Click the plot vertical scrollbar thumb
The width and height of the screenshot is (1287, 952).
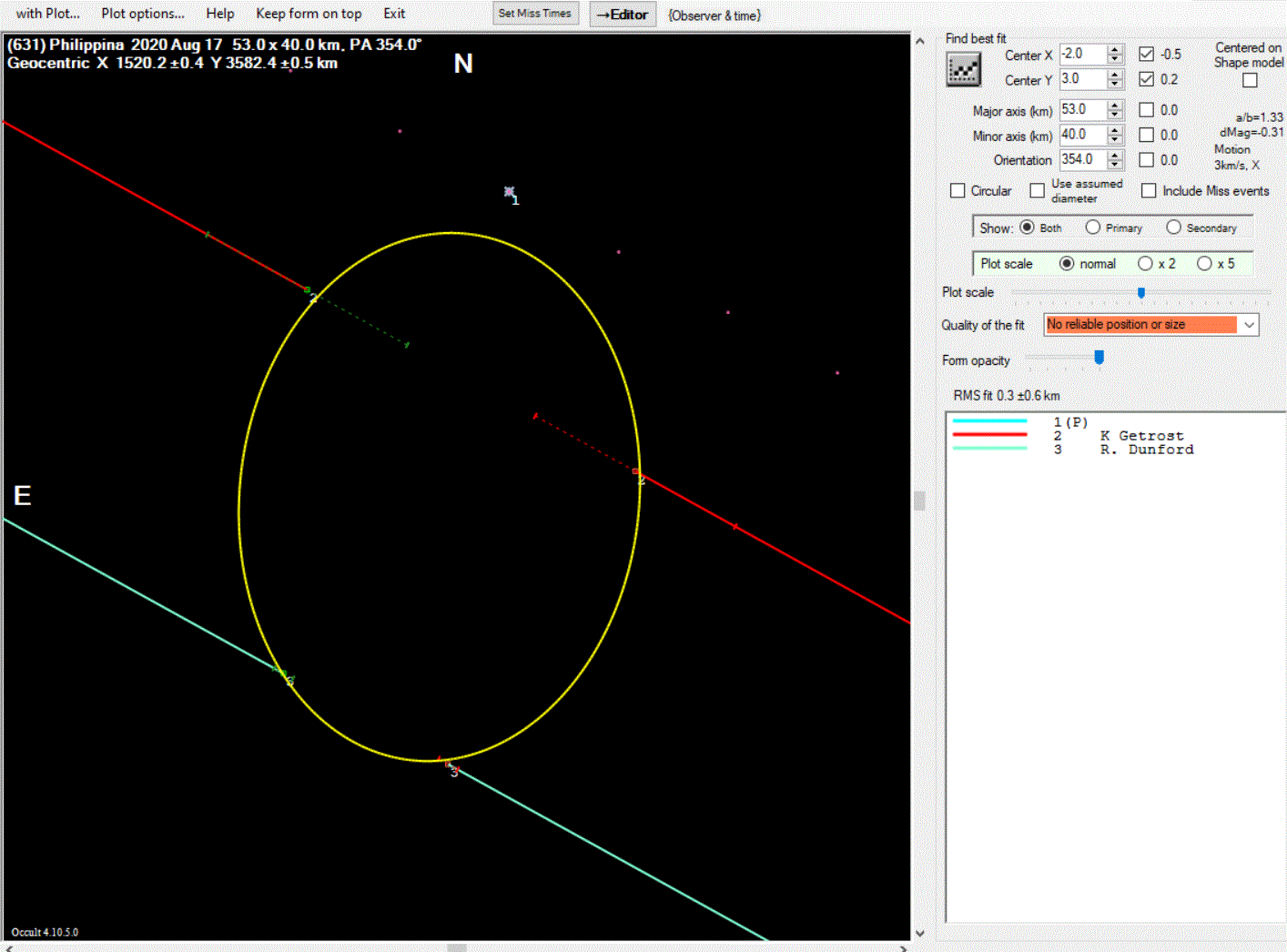pyautogui.click(x=920, y=501)
